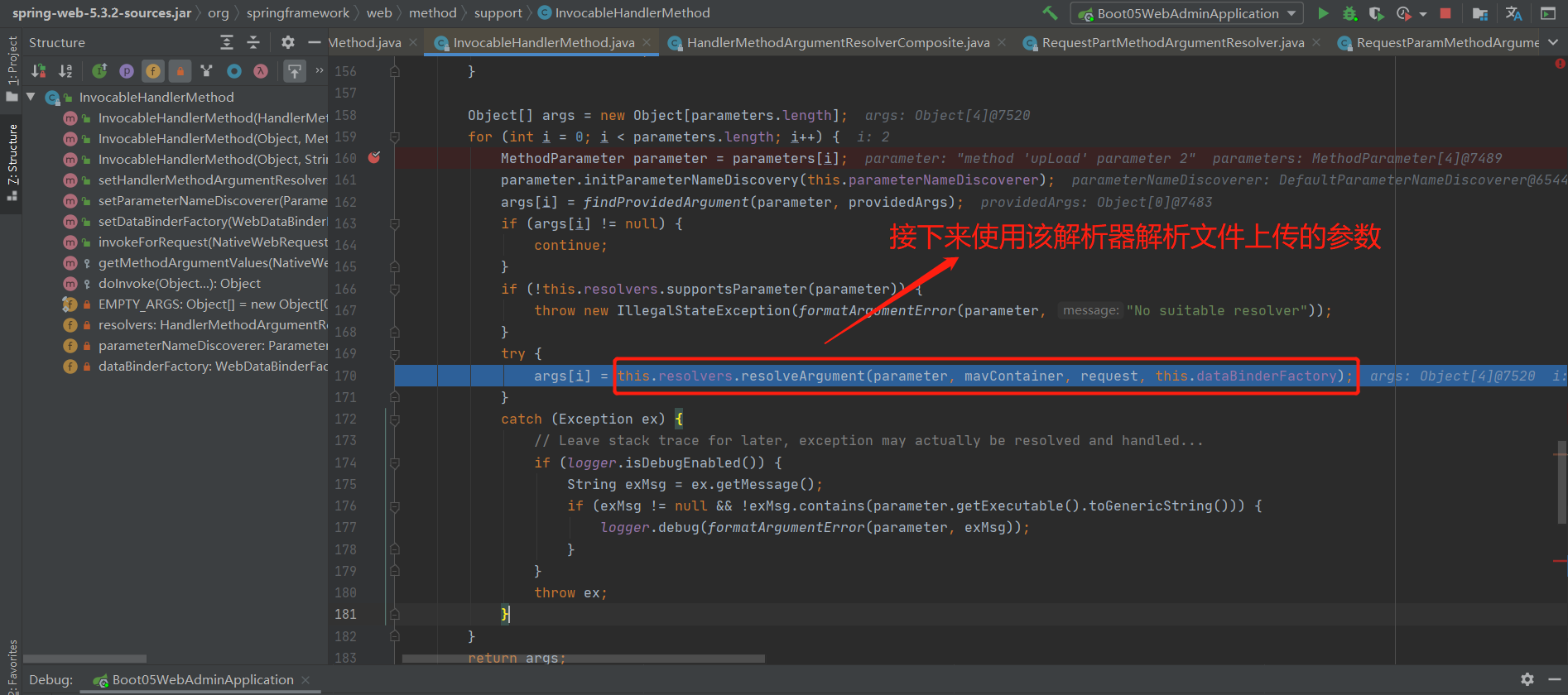Image resolution: width=1568 pixels, height=695 pixels.
Task: Click spring-web-5.3.2-sources.jar breadcrumb
Action: (101, 12)
